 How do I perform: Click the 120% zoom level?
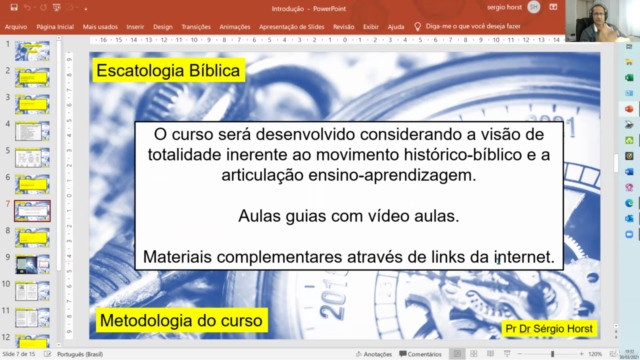(x=596, y=354)
